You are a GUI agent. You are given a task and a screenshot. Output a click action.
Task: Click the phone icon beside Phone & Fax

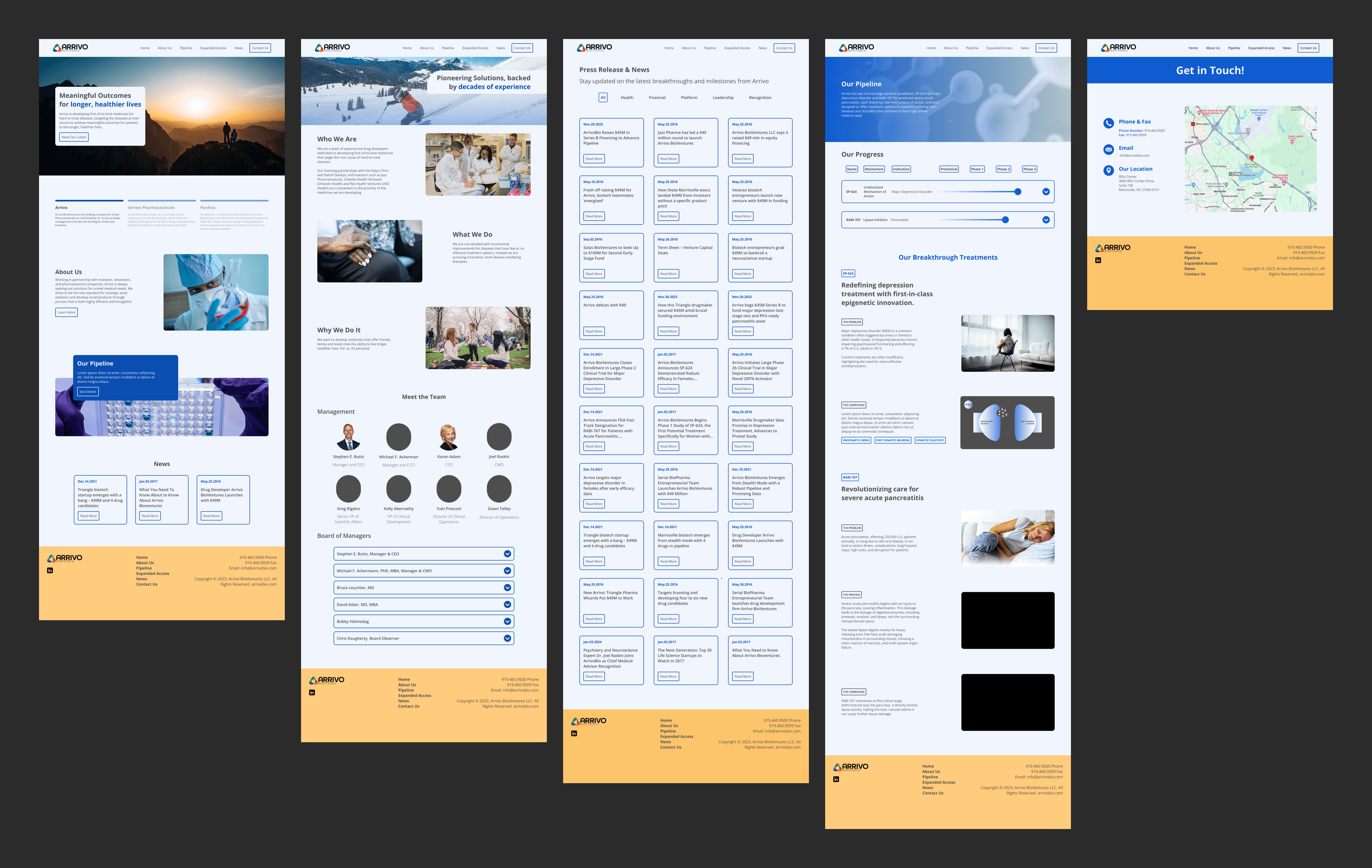point(1109,123)
